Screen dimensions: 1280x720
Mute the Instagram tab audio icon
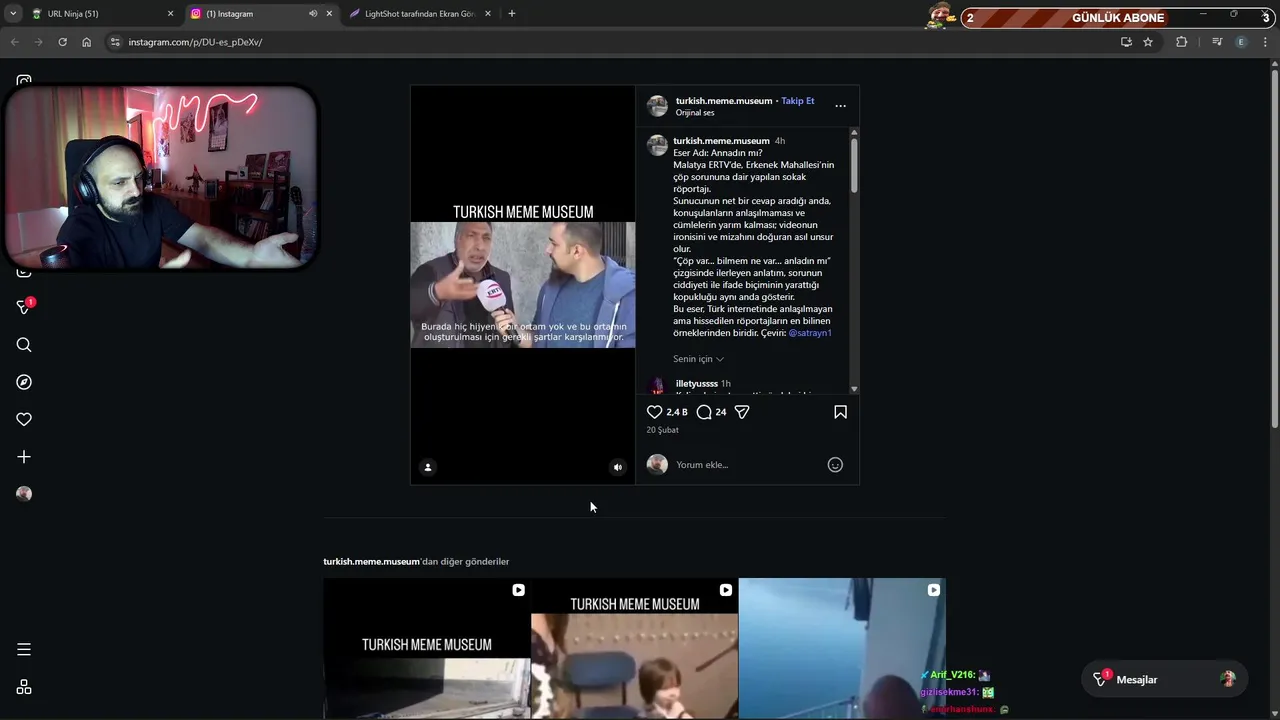click(x=312, y=14)
